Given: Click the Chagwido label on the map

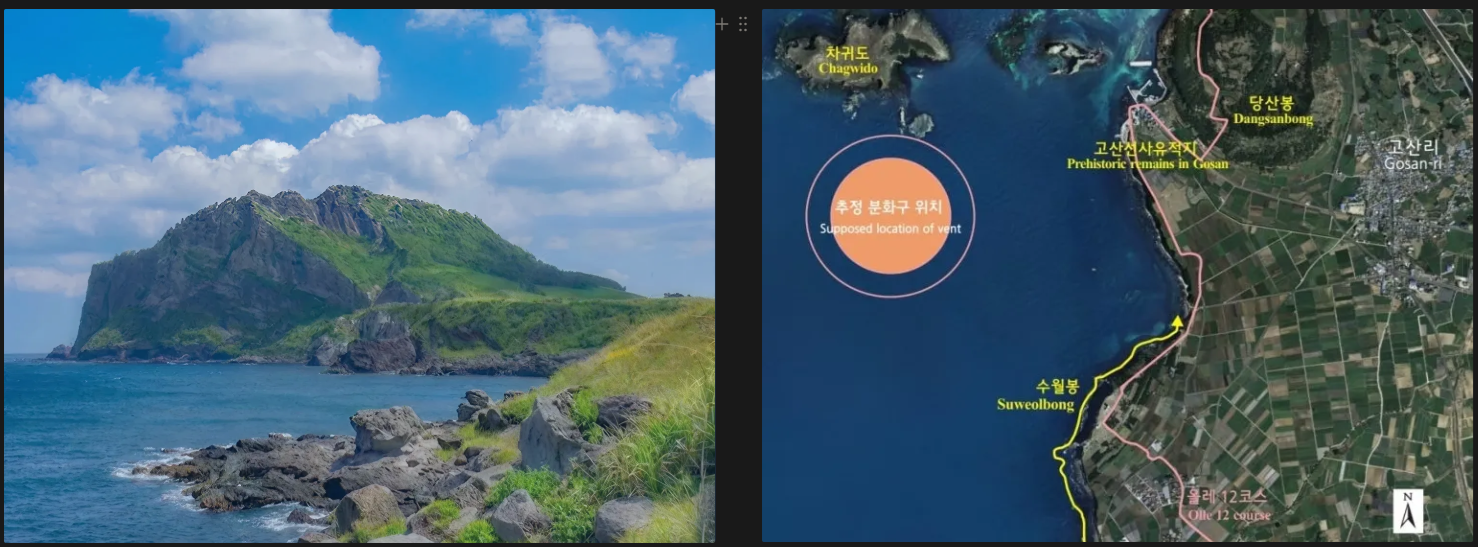Looking at the screenshot, I should [846, 61].
